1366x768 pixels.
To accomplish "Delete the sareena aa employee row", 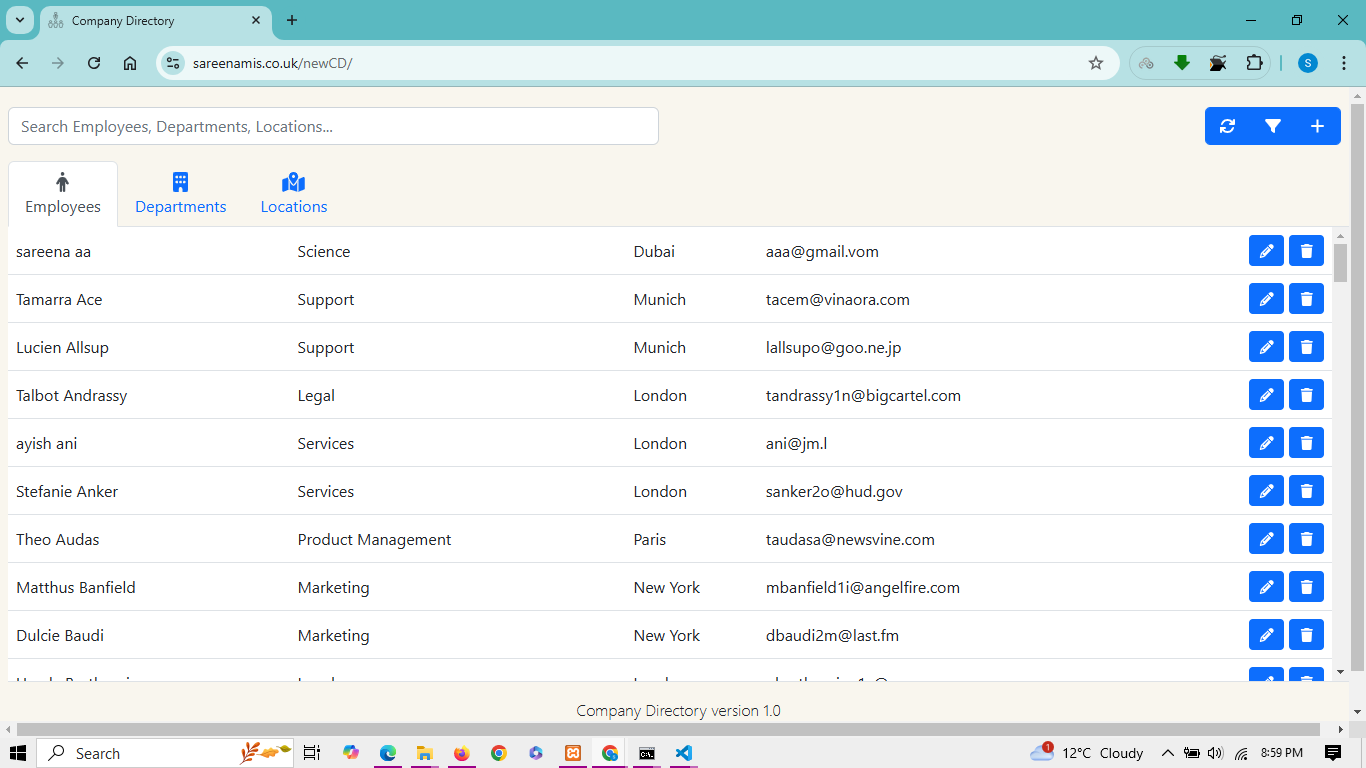I will [x=1306, y=251].
